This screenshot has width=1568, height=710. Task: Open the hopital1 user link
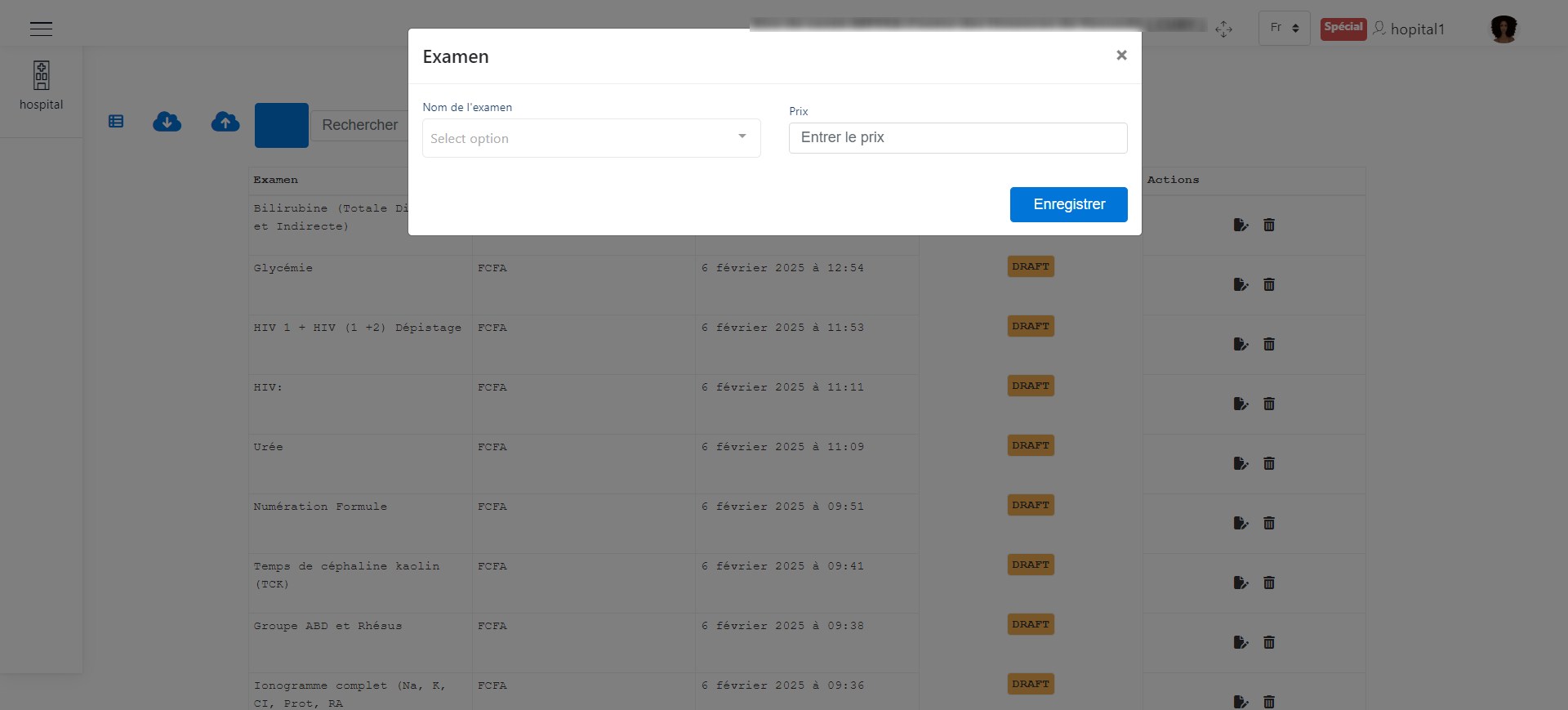point(1410,29)
